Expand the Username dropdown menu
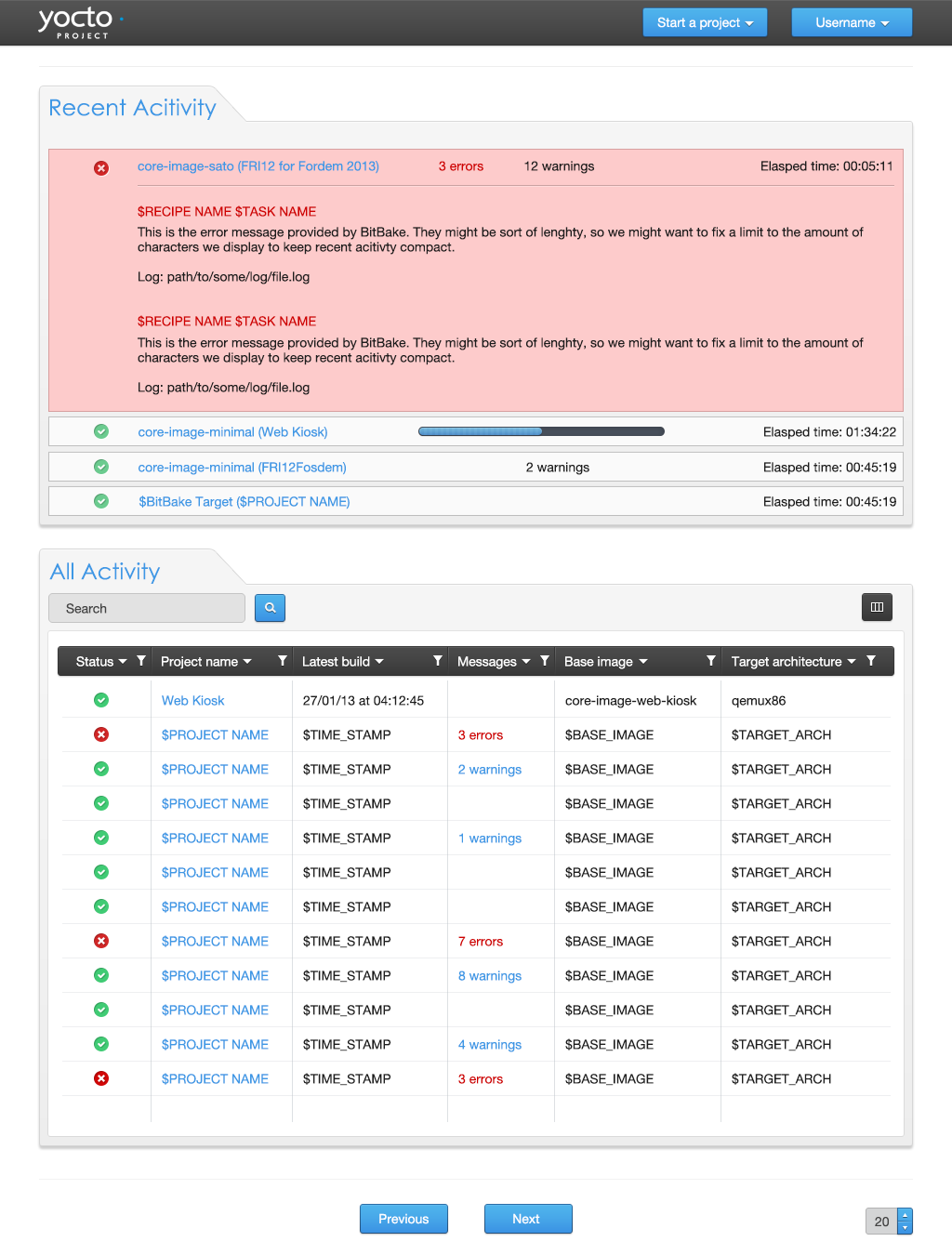Viewport: 952px width, 1255px height. (852, 22)
